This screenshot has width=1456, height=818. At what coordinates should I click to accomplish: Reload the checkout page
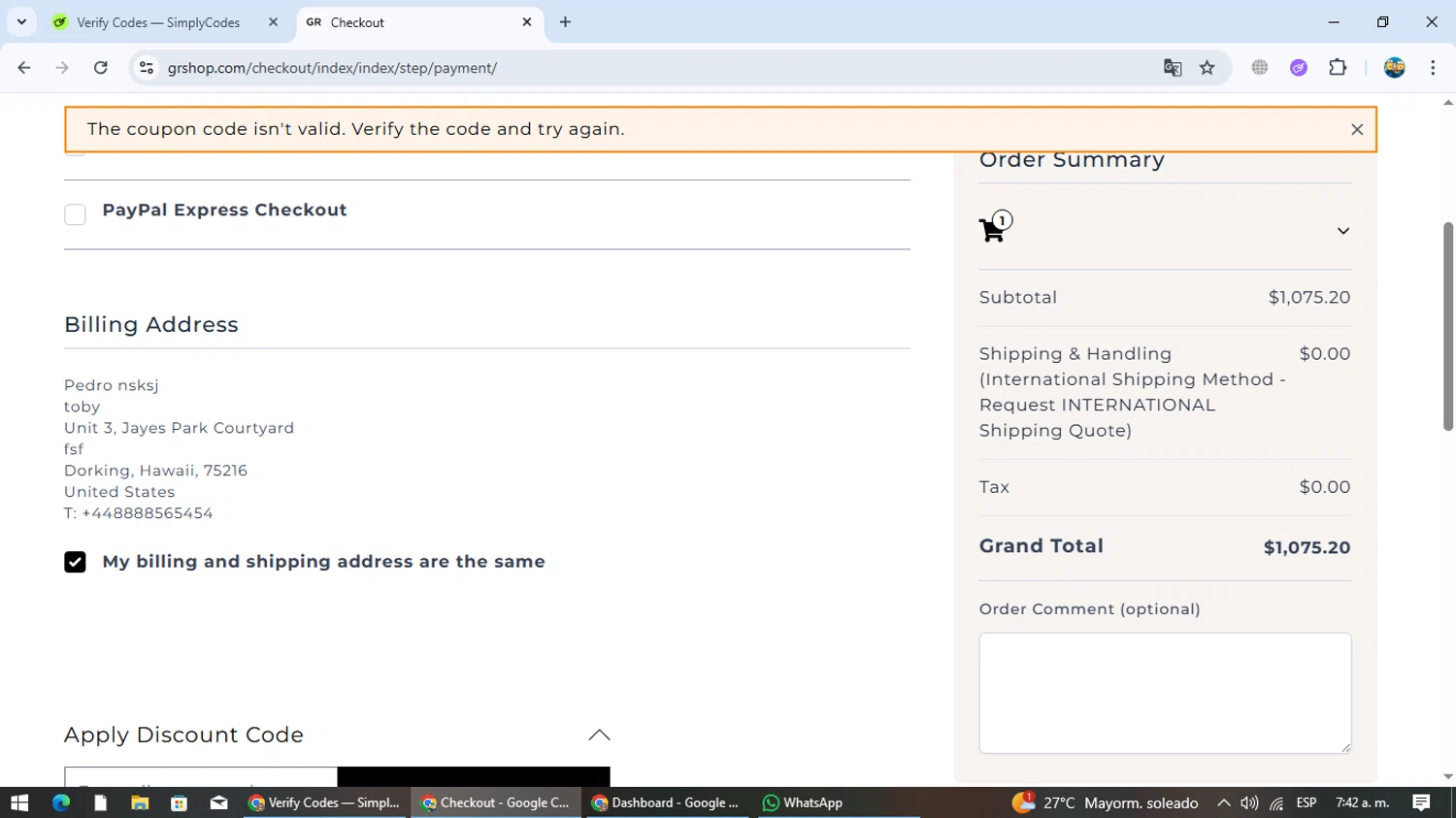click(101, 68)
